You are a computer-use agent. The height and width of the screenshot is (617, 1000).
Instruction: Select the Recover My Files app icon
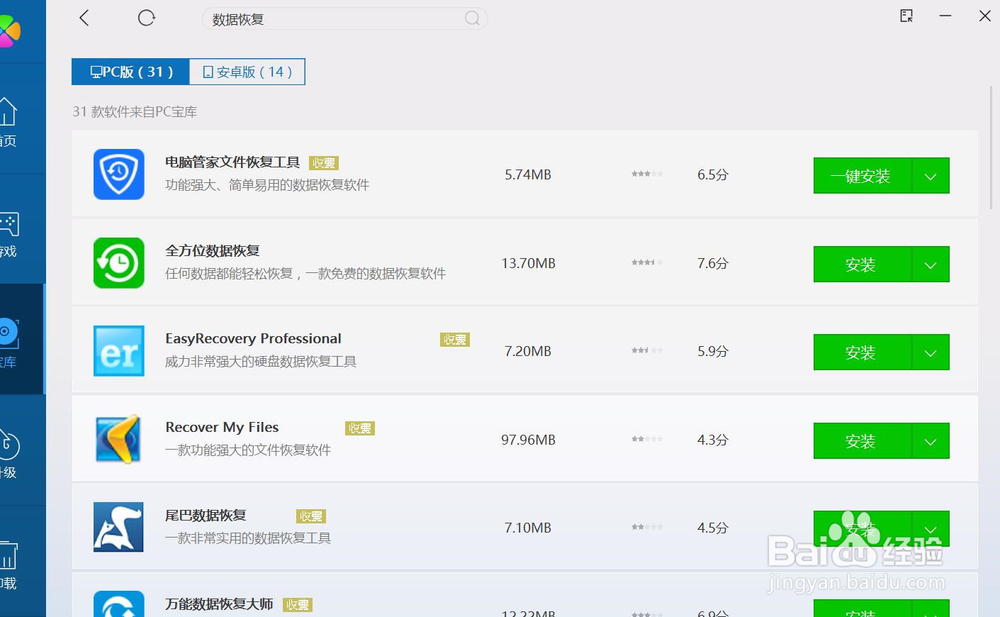(x=119, y=440)
